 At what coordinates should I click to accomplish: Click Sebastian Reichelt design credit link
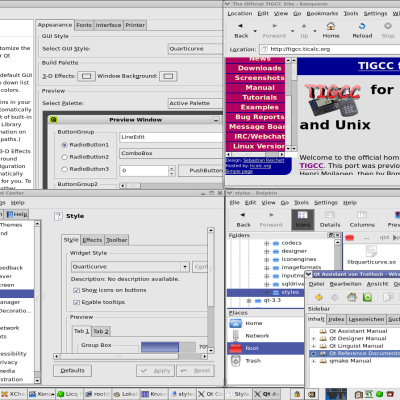(264, 160)
